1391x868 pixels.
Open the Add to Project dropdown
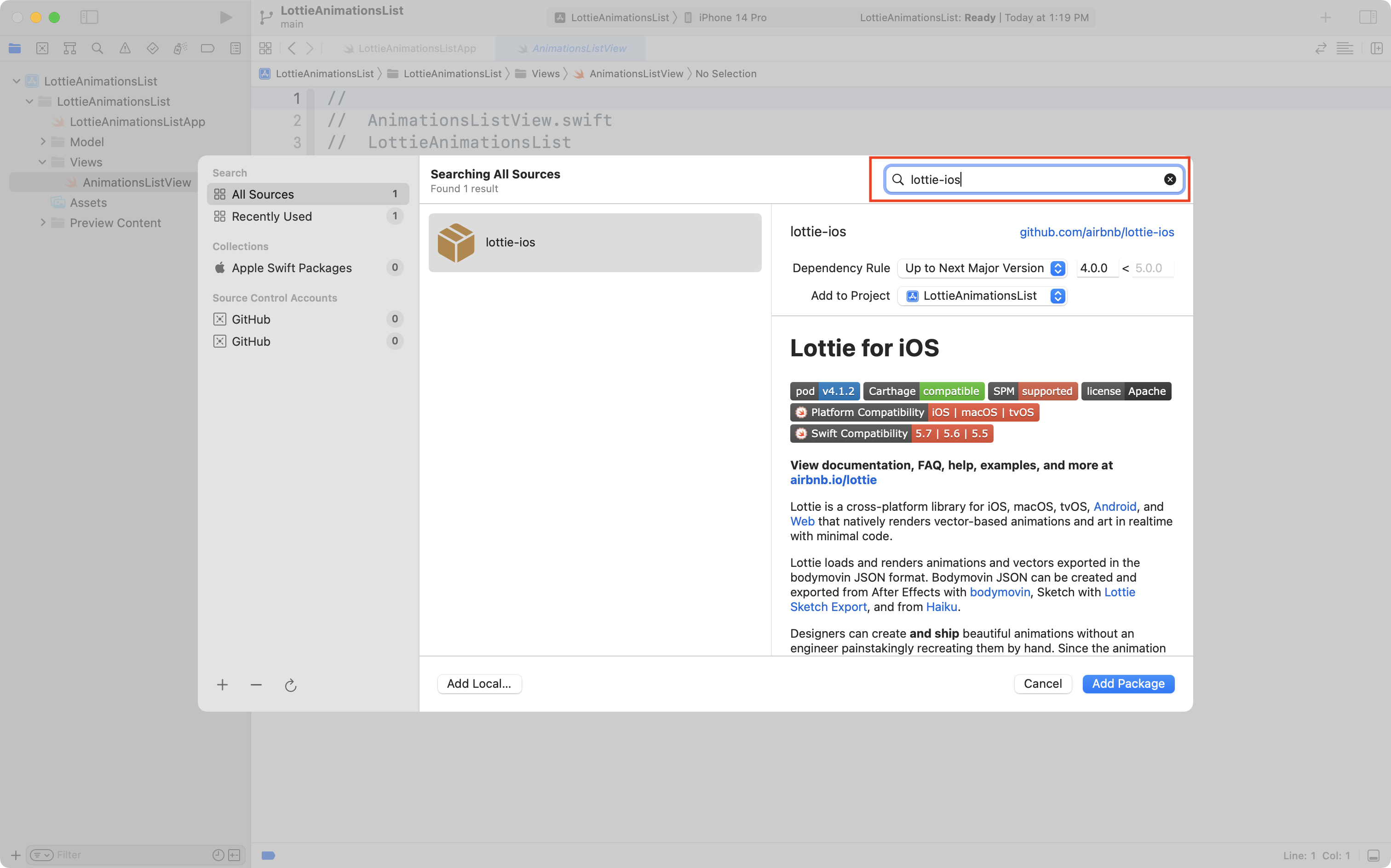pyautogui.click(x=982, y=296)
